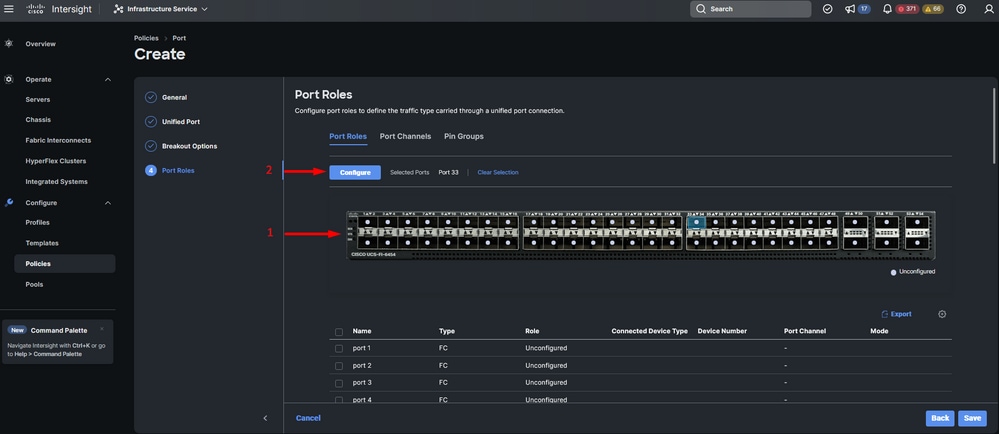
Task: Click the Export link above the table
Action: [x=896, y=314]
